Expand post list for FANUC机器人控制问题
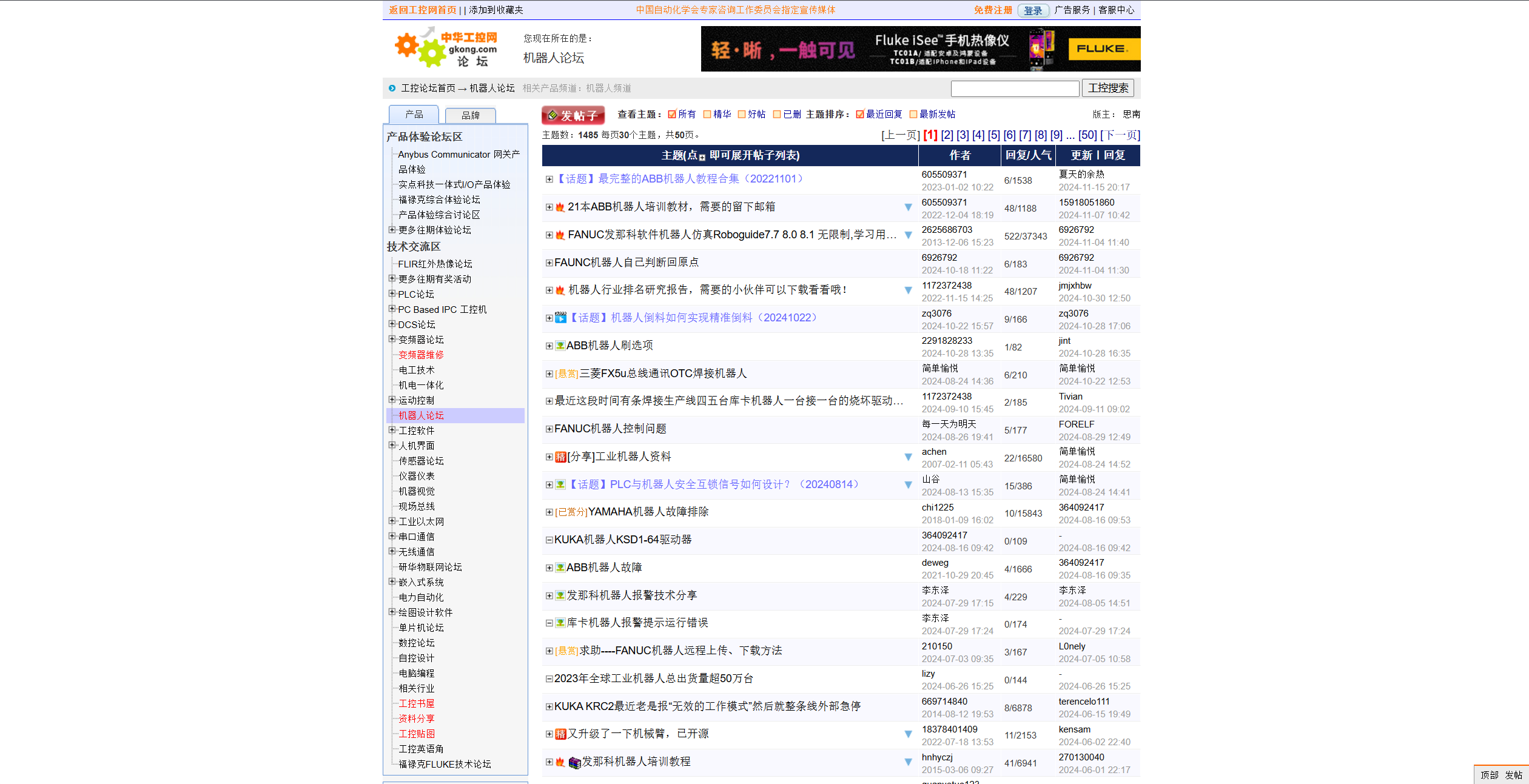Image resolution: width=1529 pixels, height=784 pixels. pyautogui.click(x=549, y=429)
